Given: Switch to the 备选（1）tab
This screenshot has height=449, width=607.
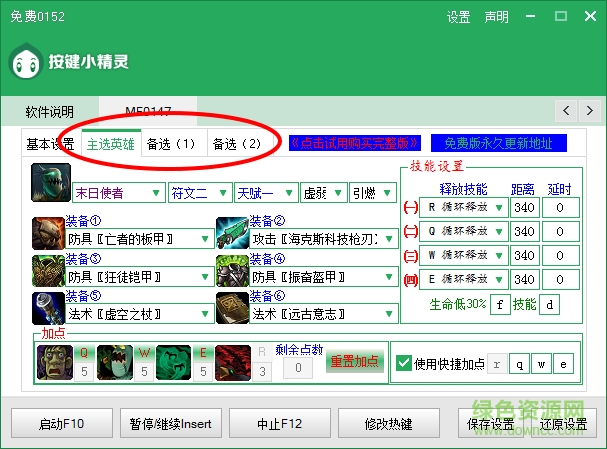Looking at the screenshot, I should (171, 144).
